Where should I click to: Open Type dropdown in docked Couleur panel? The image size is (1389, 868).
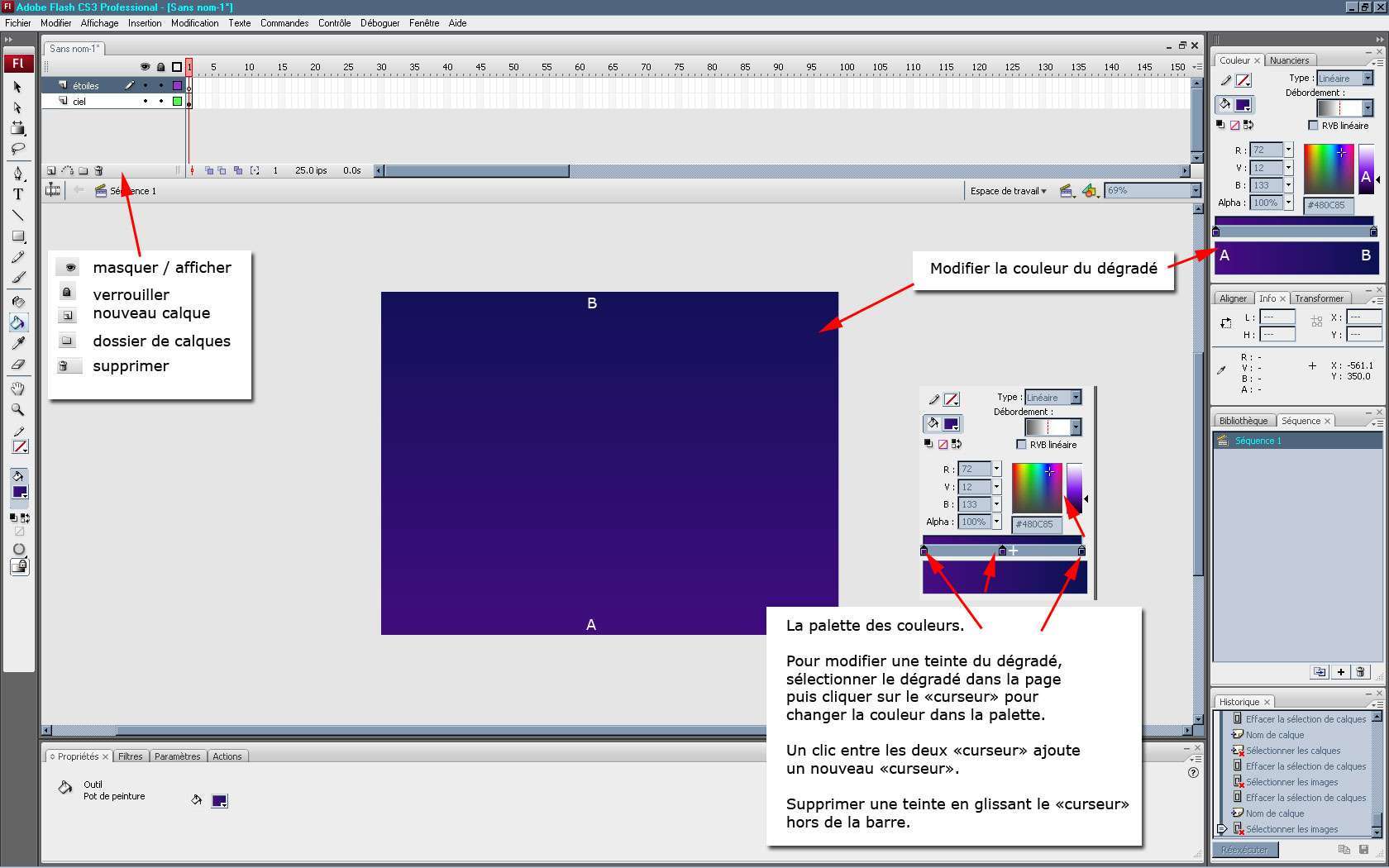pos(1368,78)
